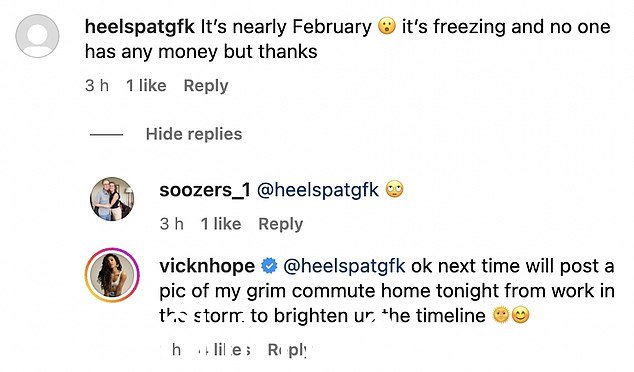The height and width of the screenshot is (372, 634).
Task: Open the vicknhope username link
Action: [207, 266]
